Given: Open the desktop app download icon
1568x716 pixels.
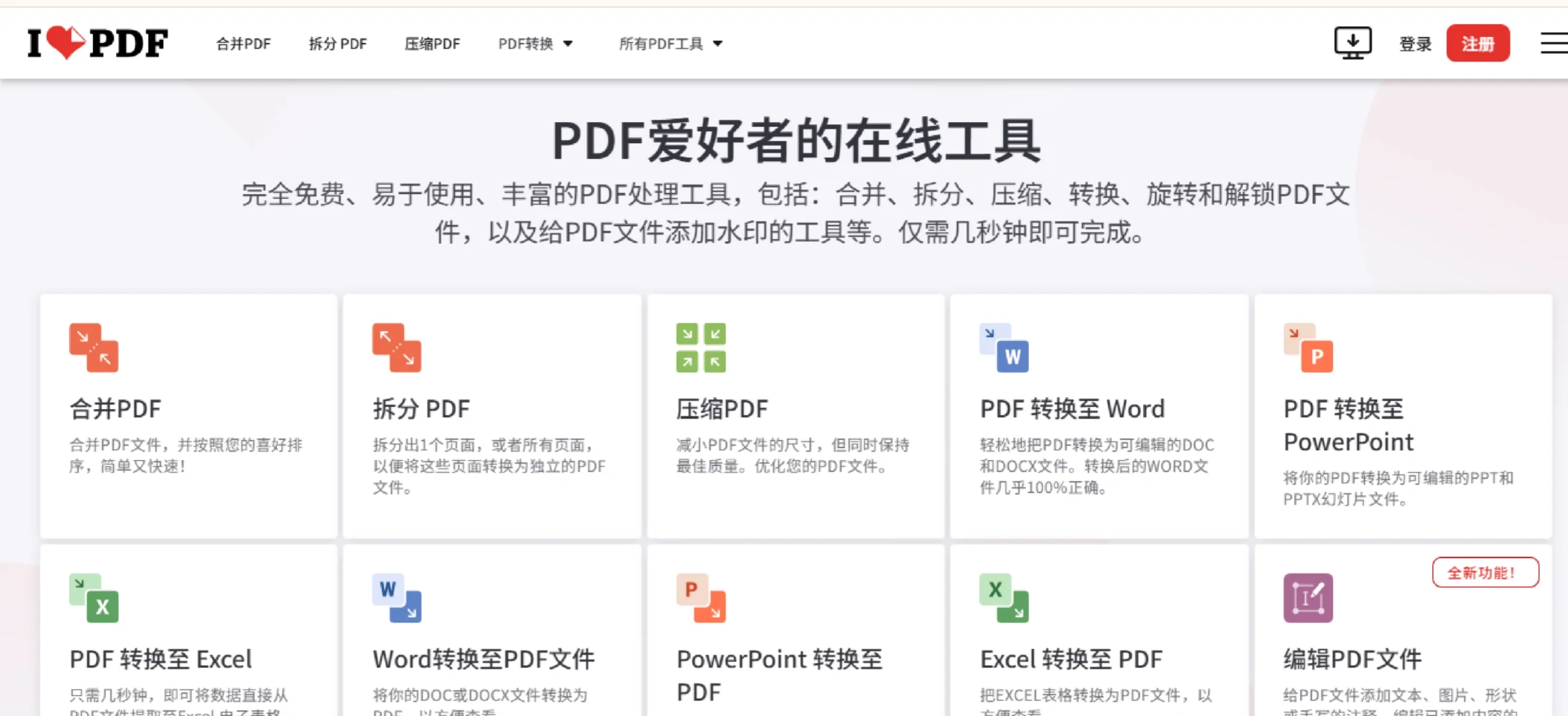Looking at the screenshot, I should (x=1353, y=43).
